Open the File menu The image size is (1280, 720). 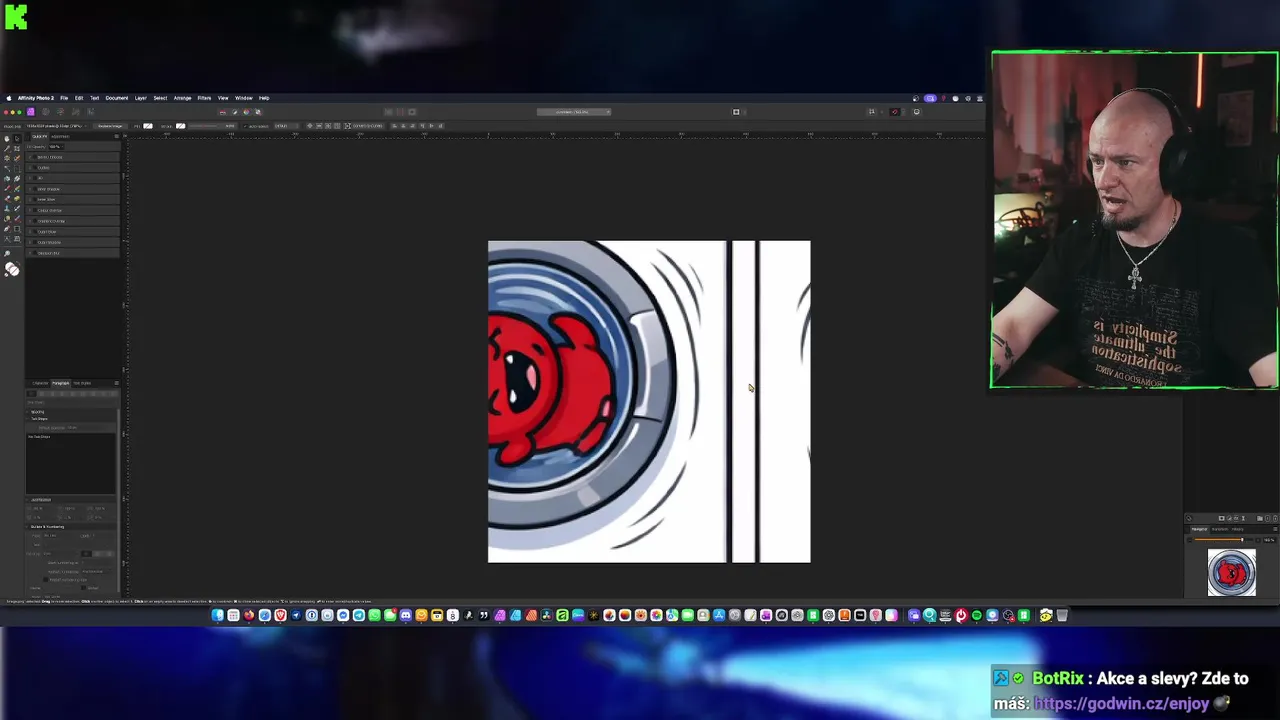[x=64, y=98]
